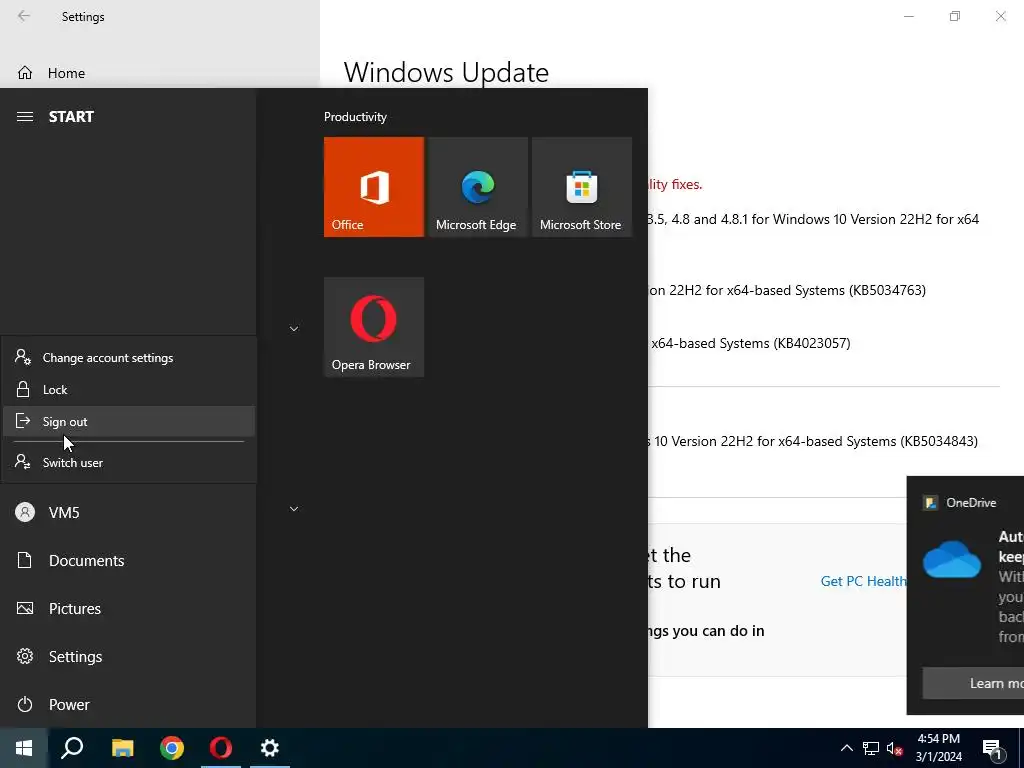Viewport: 1024px width, 768px height.
Task: Launch Opera Browser tile
Action: [374, 327]
